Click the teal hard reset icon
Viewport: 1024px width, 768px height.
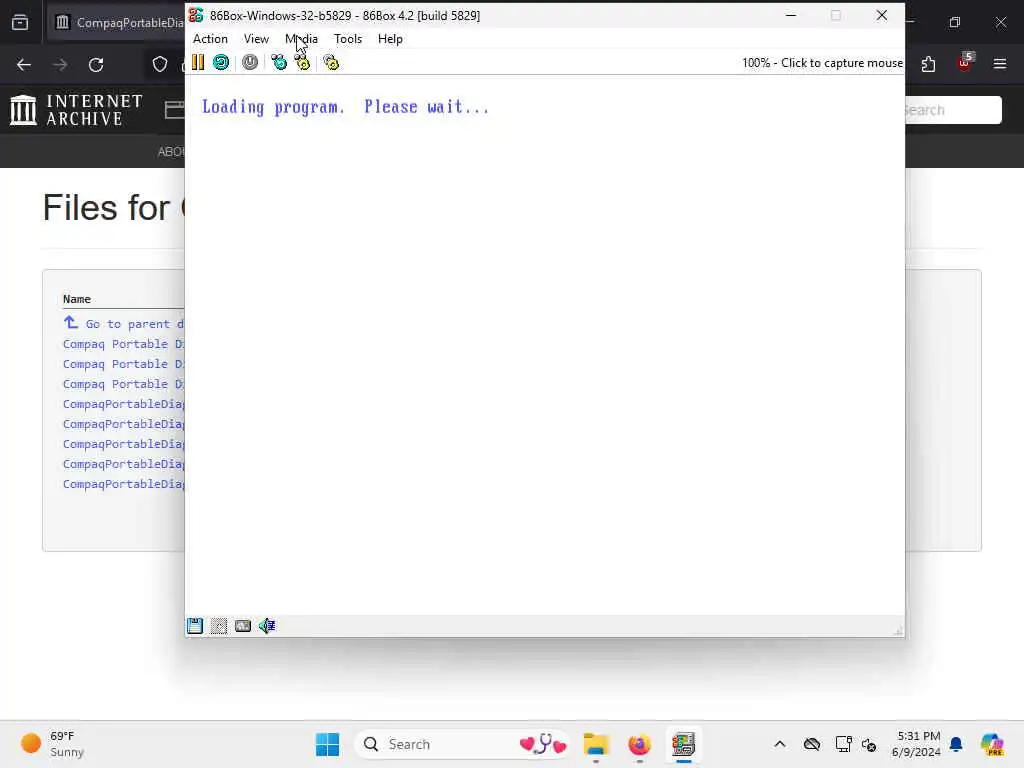pyautogui.click(x=221, y=62)
